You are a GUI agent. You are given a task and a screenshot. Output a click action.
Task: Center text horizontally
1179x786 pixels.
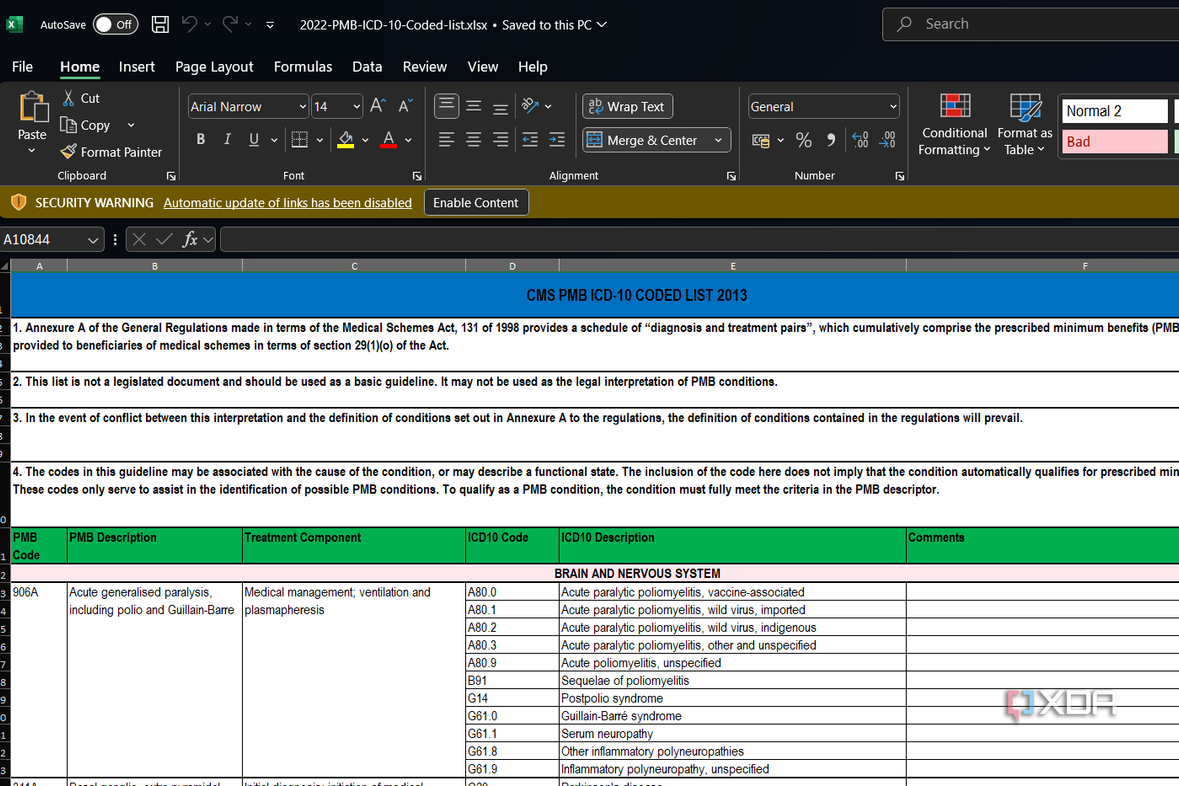tap(474, 139)
